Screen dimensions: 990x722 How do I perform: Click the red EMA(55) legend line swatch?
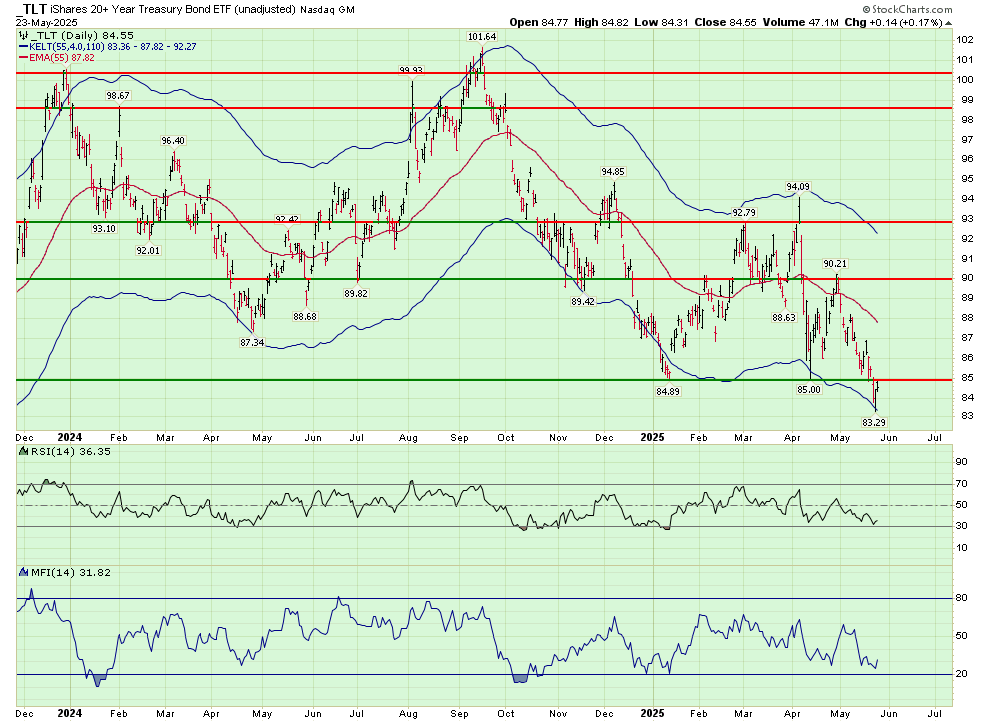[22, 58]
